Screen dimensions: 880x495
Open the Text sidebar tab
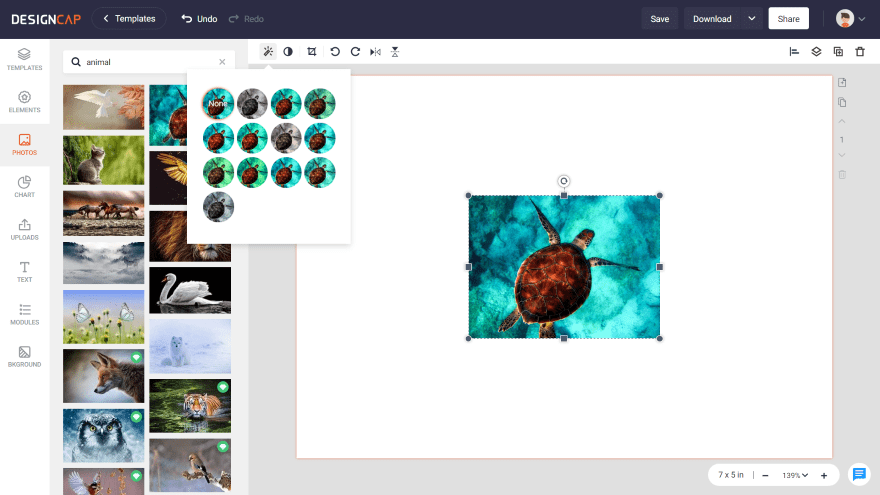click(24, 272)
